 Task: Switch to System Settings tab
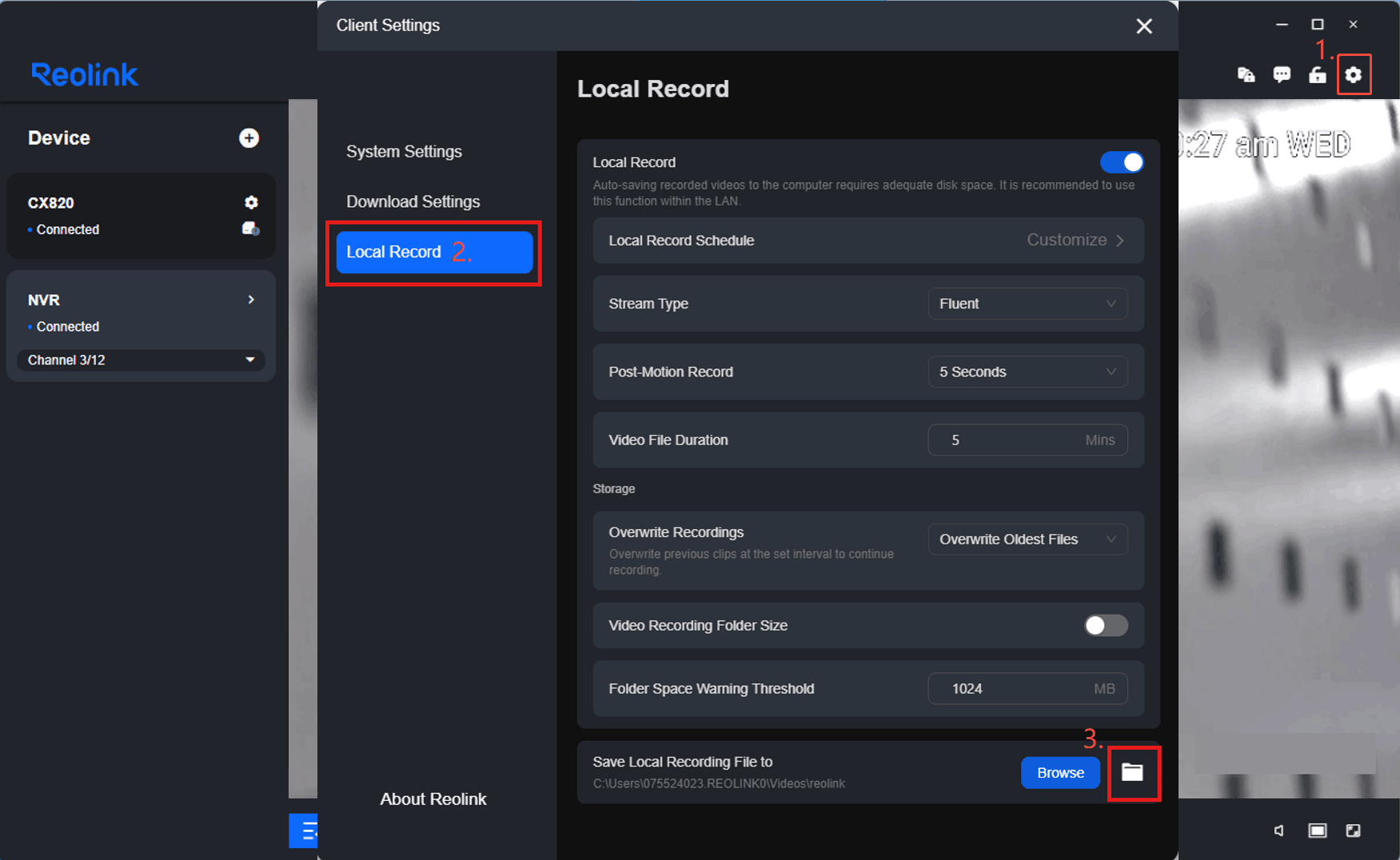(404, 152)
